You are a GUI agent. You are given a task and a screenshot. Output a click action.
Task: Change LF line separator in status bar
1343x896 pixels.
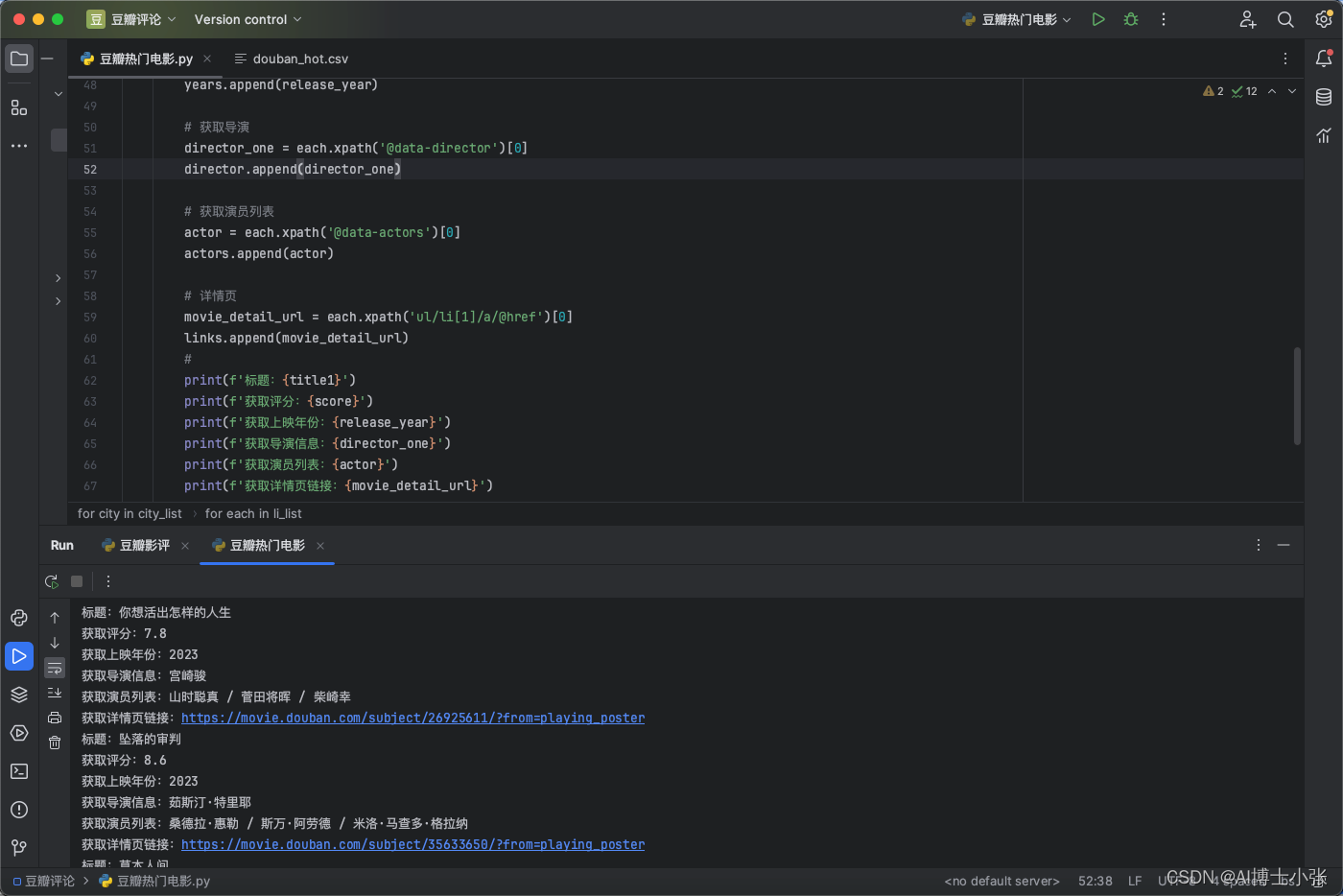[x=1135, y=881]
